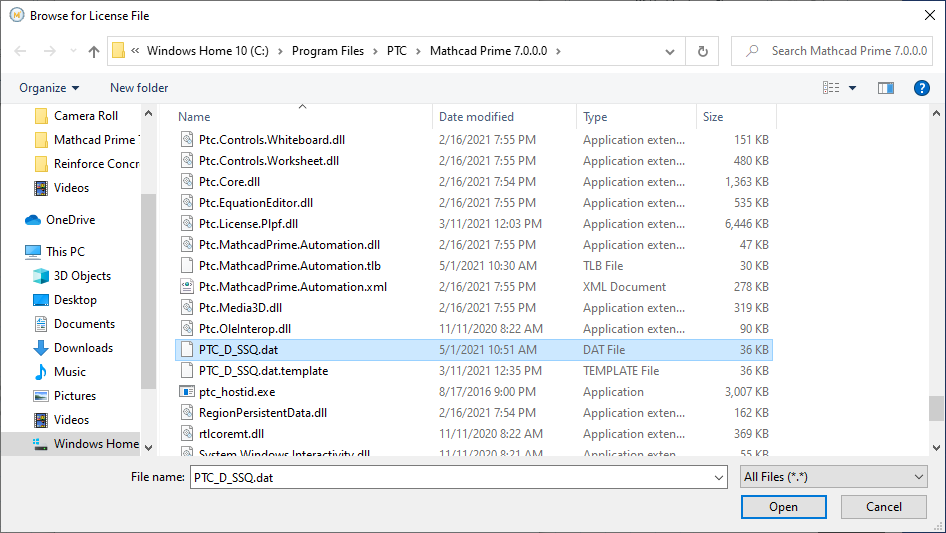The image size is (946, 533).
Task: Click the ptc_hostid.exe application icon
Action: tap(187, 392)
